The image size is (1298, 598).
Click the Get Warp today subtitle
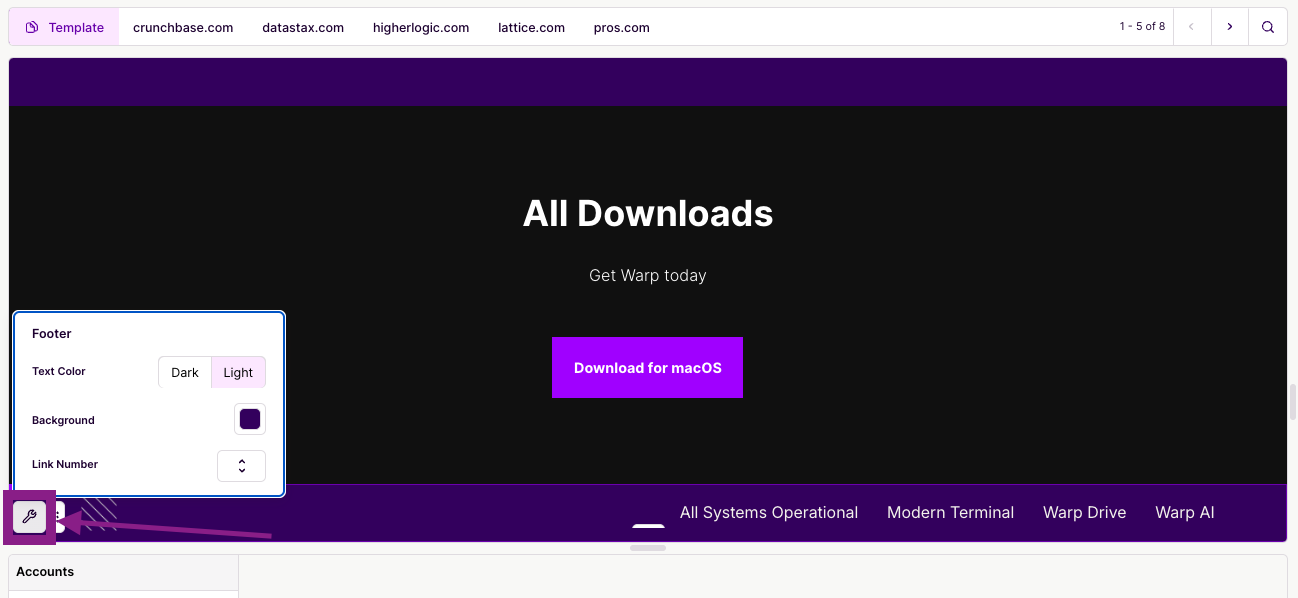648,275
